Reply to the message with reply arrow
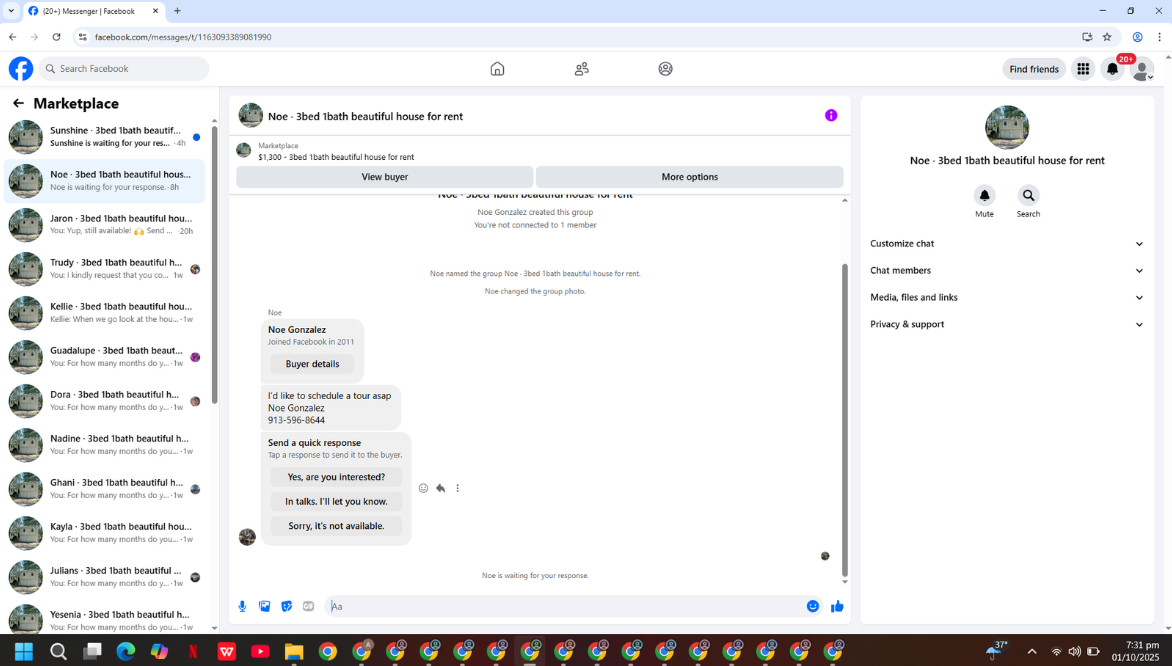This screenshot has width=1172, height=666. (x=440, y=488)
